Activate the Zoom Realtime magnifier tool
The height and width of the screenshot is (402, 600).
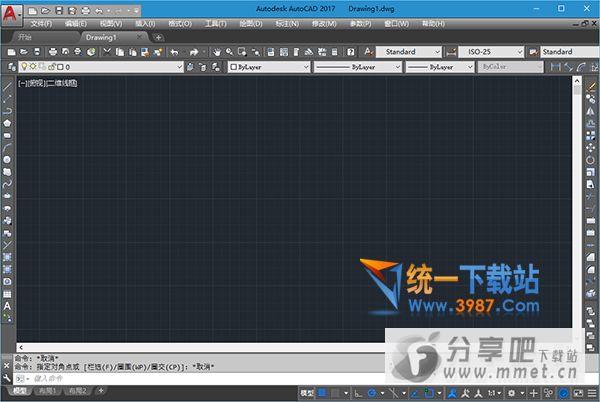pos(230,52)
